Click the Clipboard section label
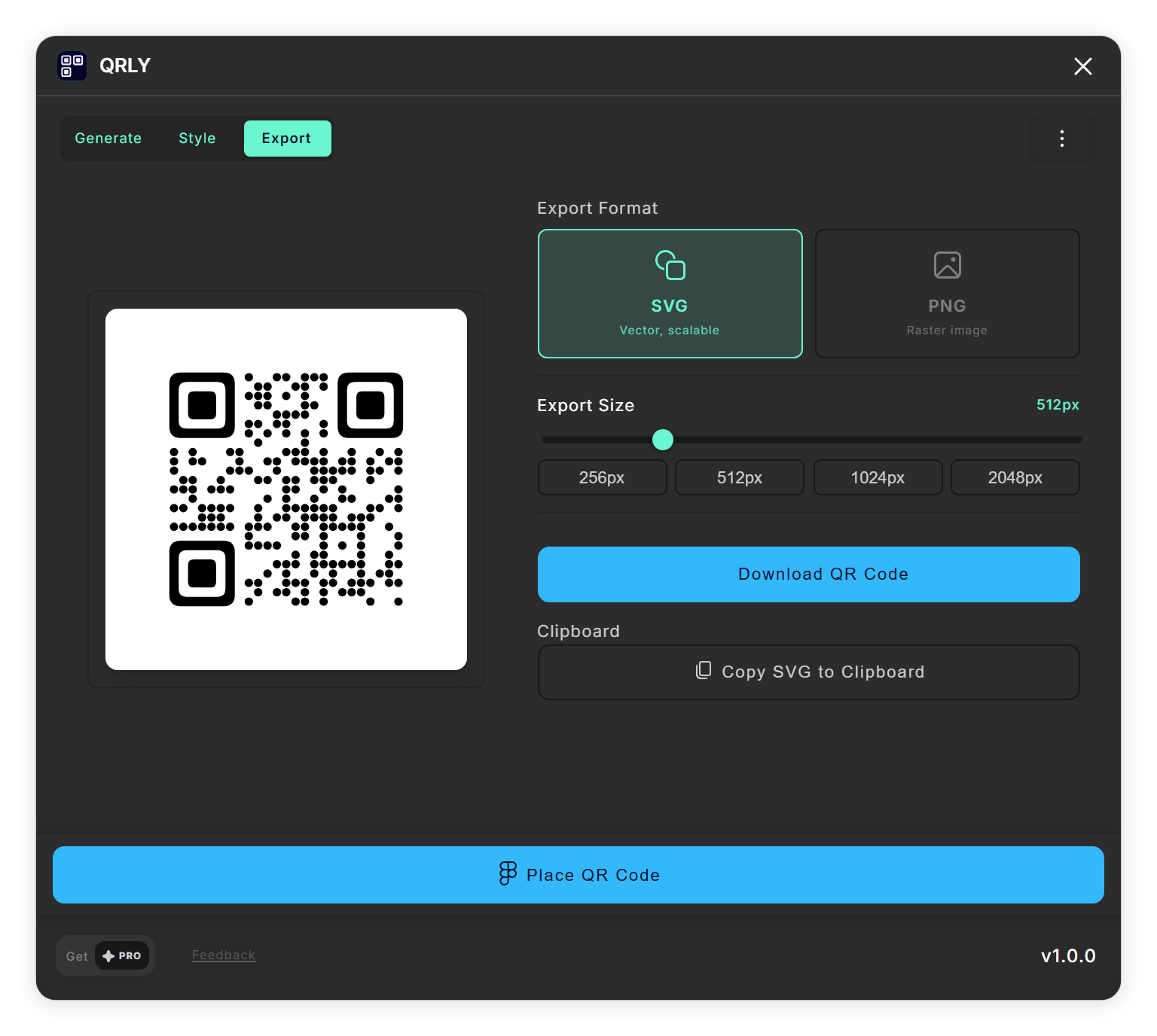This screenshot has width=1157, height=1036. click(x=578, y=631)
